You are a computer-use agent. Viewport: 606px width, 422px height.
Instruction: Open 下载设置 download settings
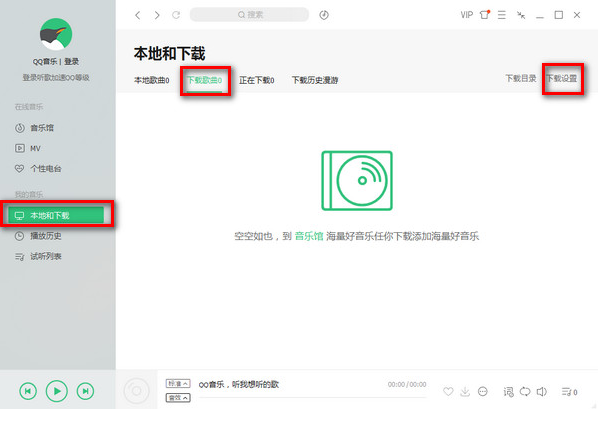pyautogui.click(x=561, y=78)
